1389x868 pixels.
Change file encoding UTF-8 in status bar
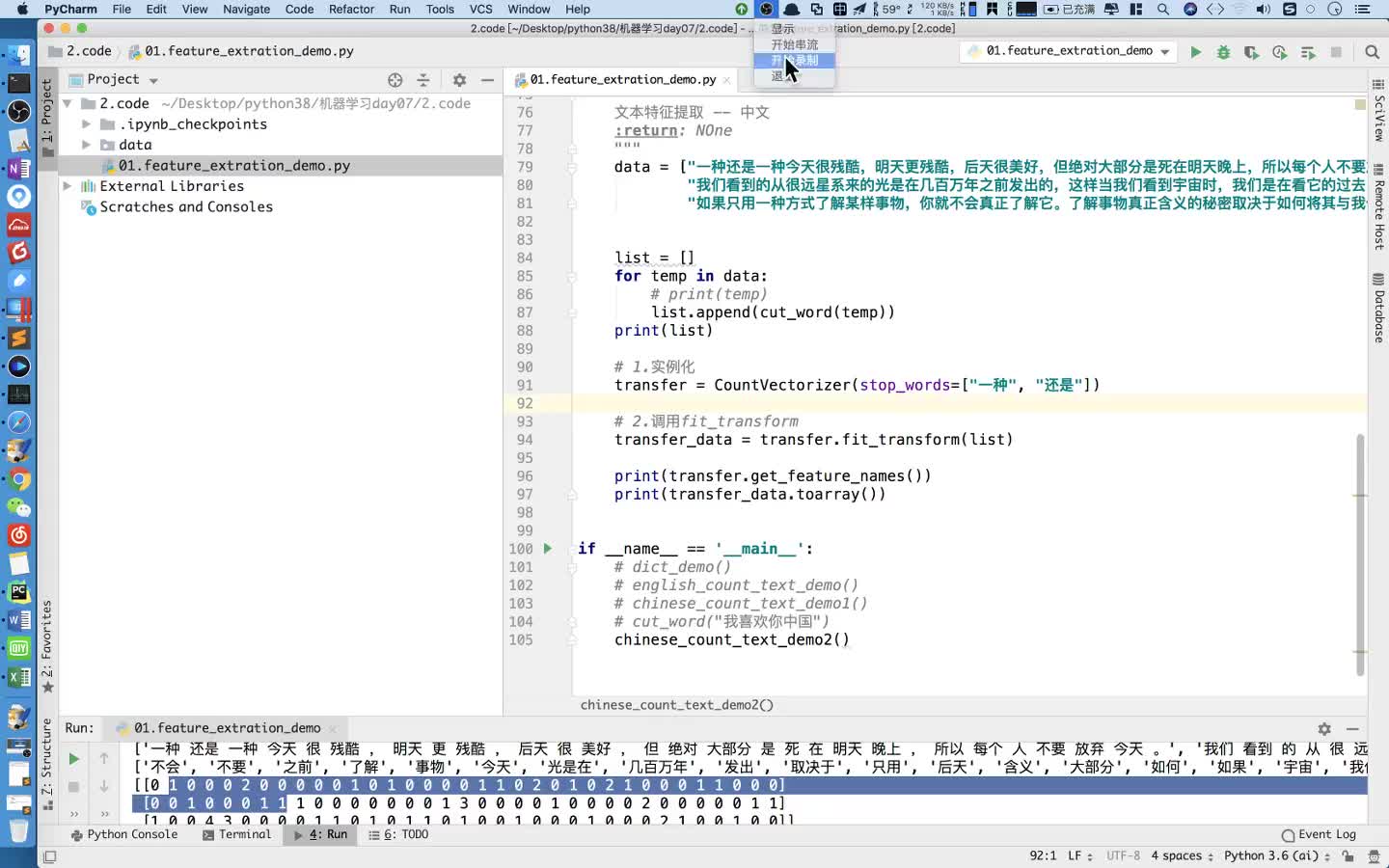(x=1123, y=856)
